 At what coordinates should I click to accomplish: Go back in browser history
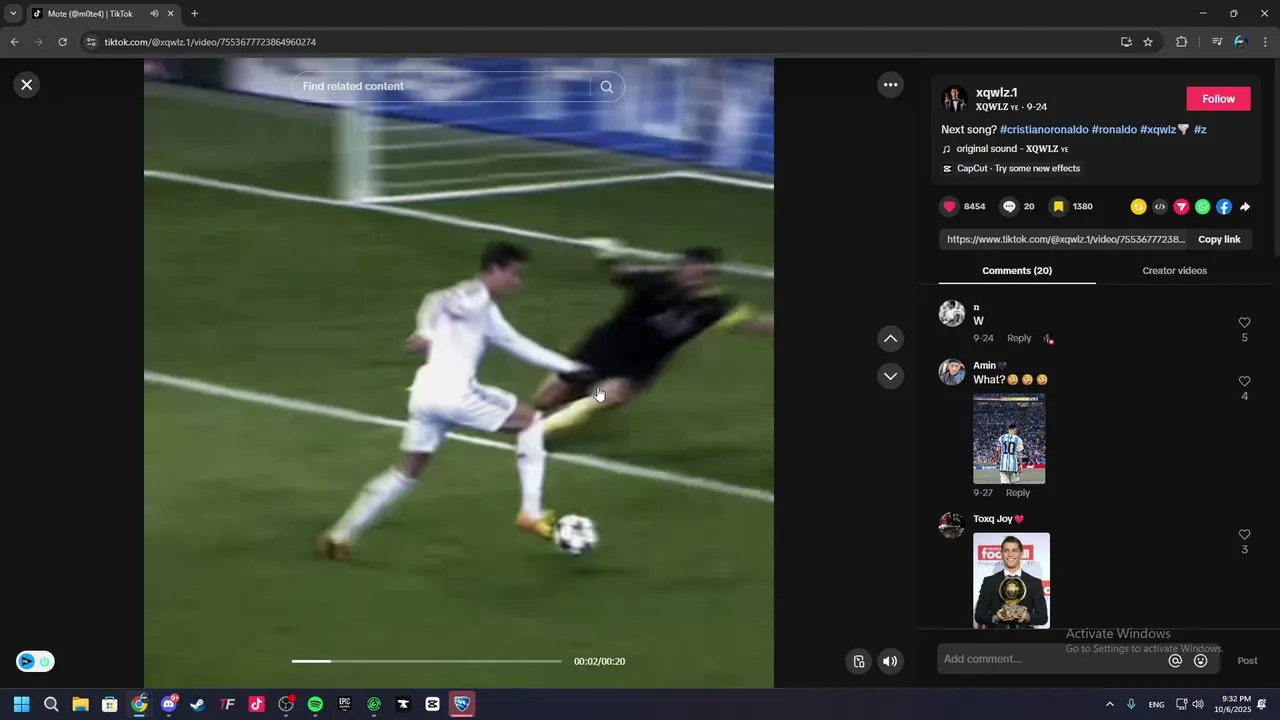click(14, 42)
